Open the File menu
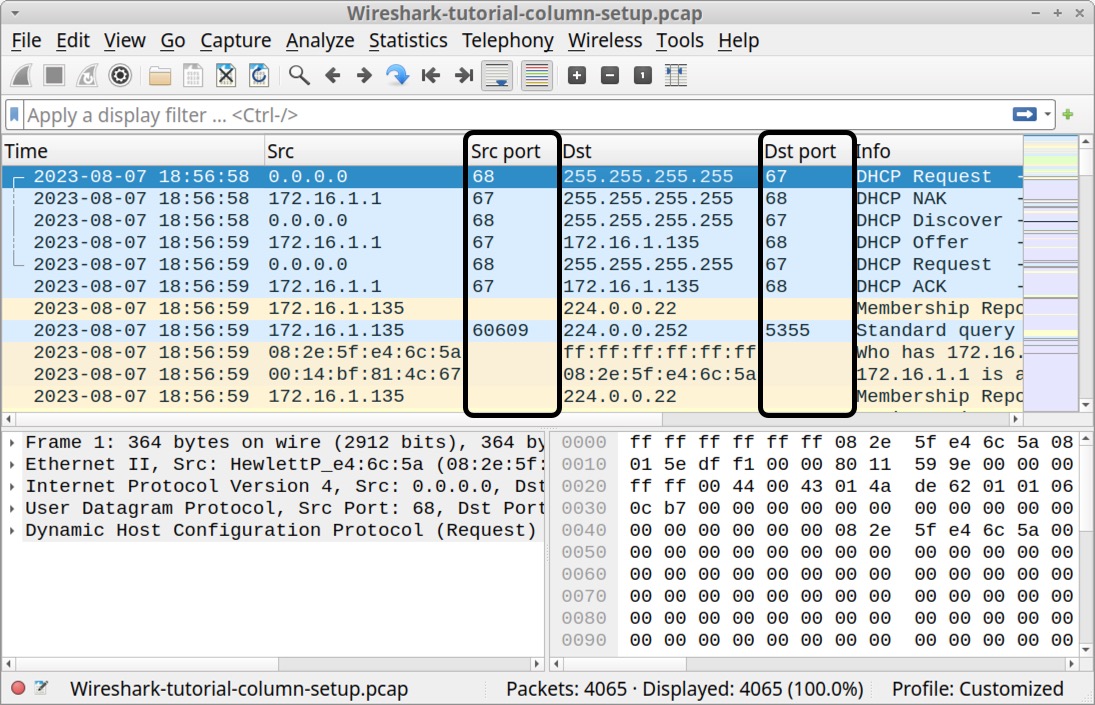This screenshot has width=1095, height=705. 27,40
